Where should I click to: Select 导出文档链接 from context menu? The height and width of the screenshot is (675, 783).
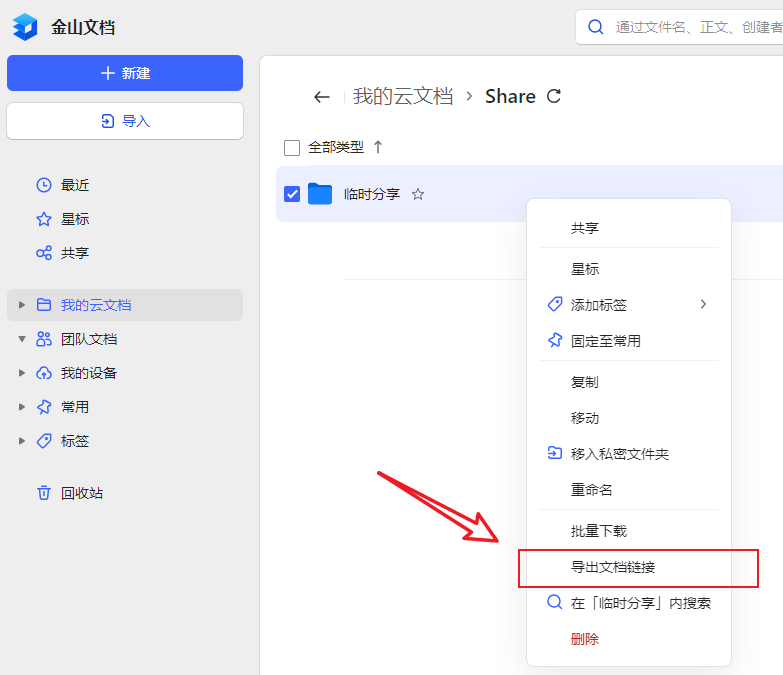pos(613,567)
